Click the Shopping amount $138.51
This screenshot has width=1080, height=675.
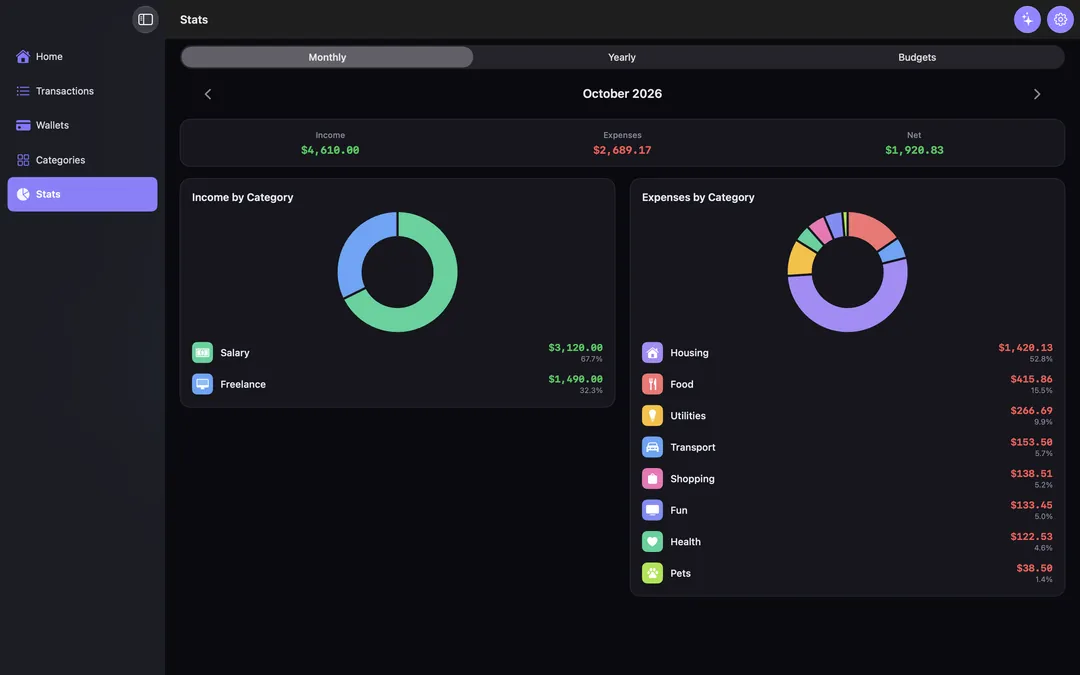[x=1031, y=474]
